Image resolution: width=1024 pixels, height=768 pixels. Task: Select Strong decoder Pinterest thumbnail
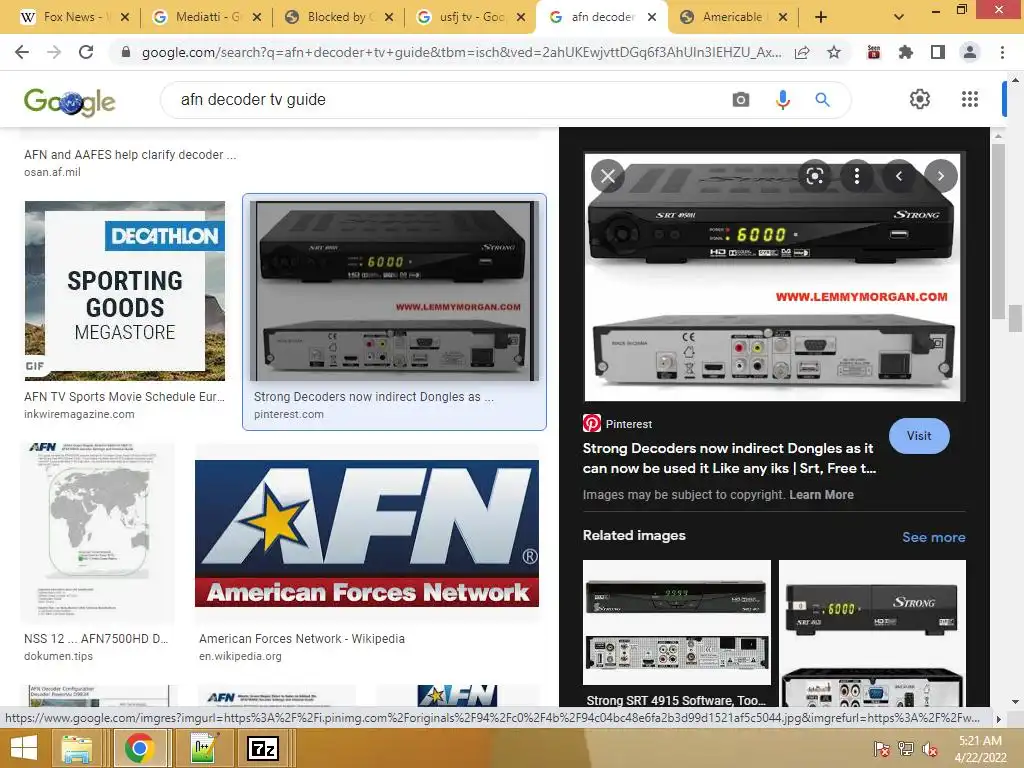click(394, 291)
